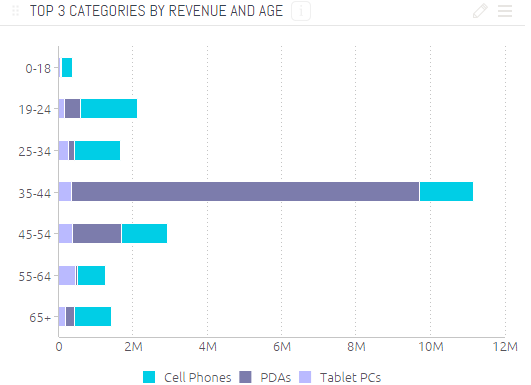The height and width of the screenshot is (385, 531).
Task: Open the widget info icon
Action: (301, 11)
